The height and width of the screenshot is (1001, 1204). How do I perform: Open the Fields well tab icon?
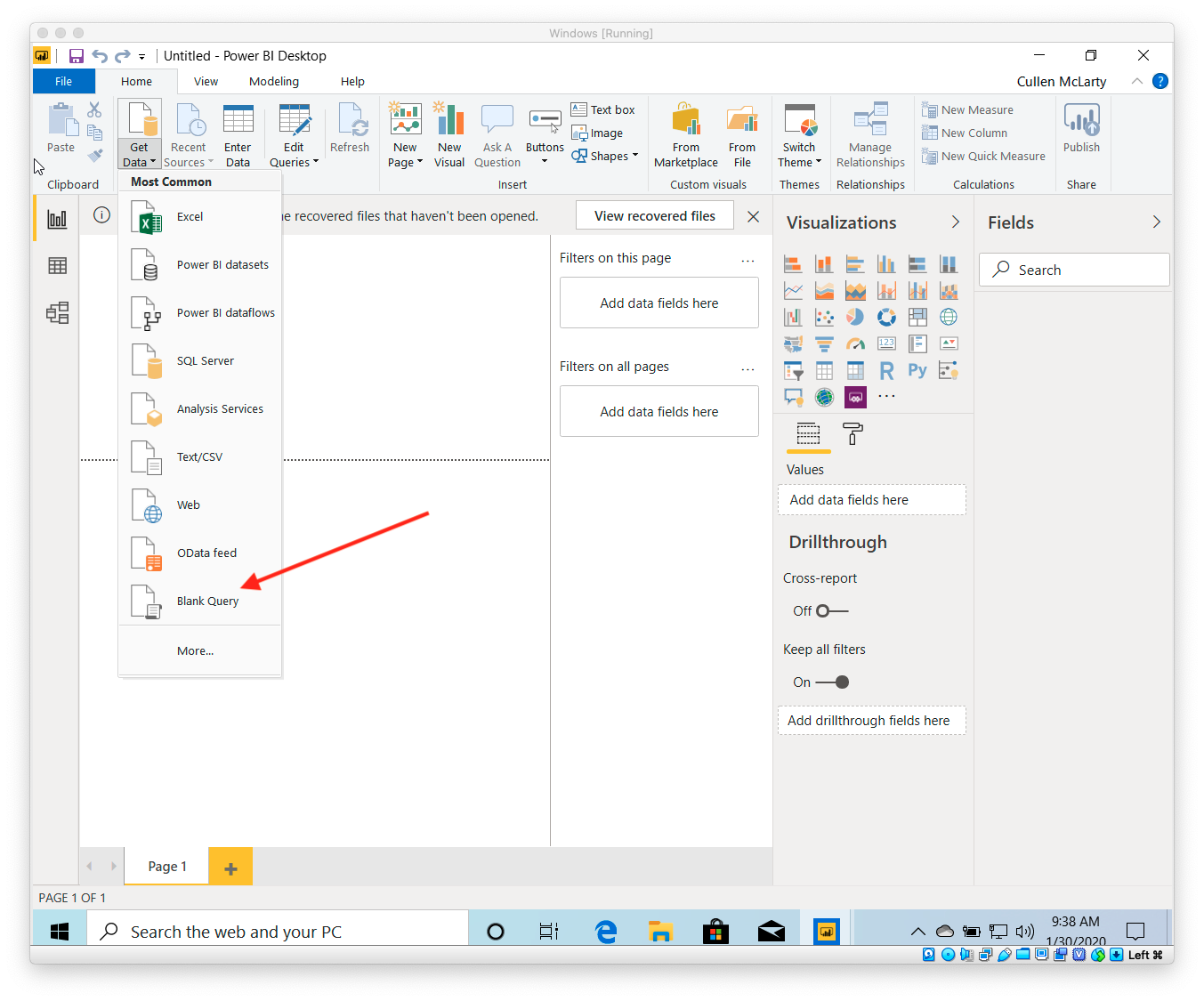pyautogui.click(x=808, y=434)
